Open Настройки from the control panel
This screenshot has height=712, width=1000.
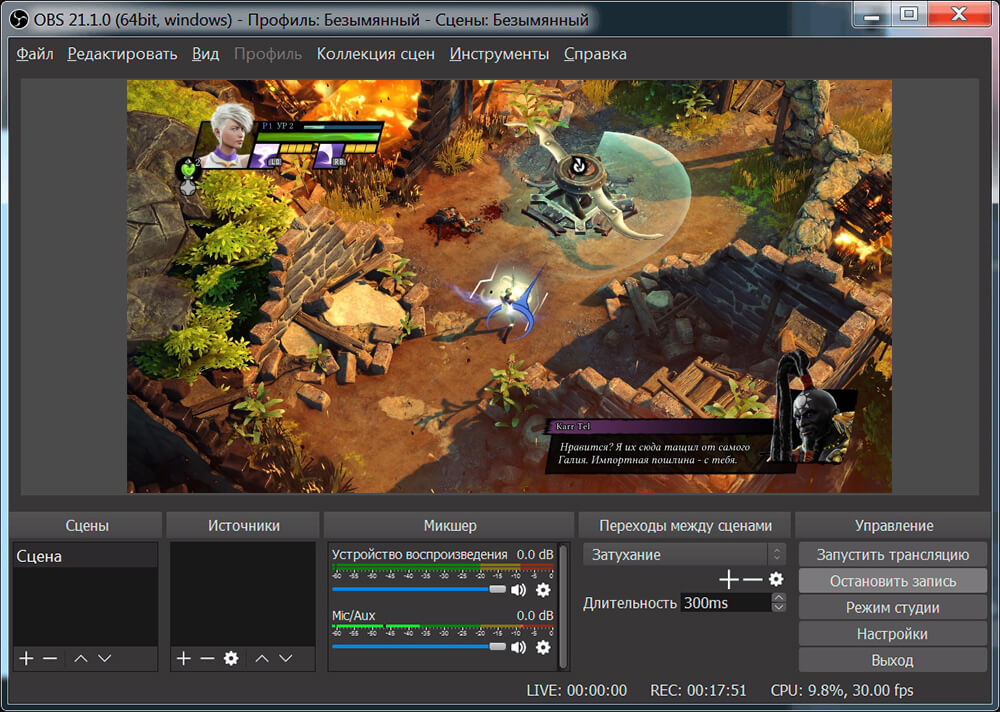pos(892,634)
